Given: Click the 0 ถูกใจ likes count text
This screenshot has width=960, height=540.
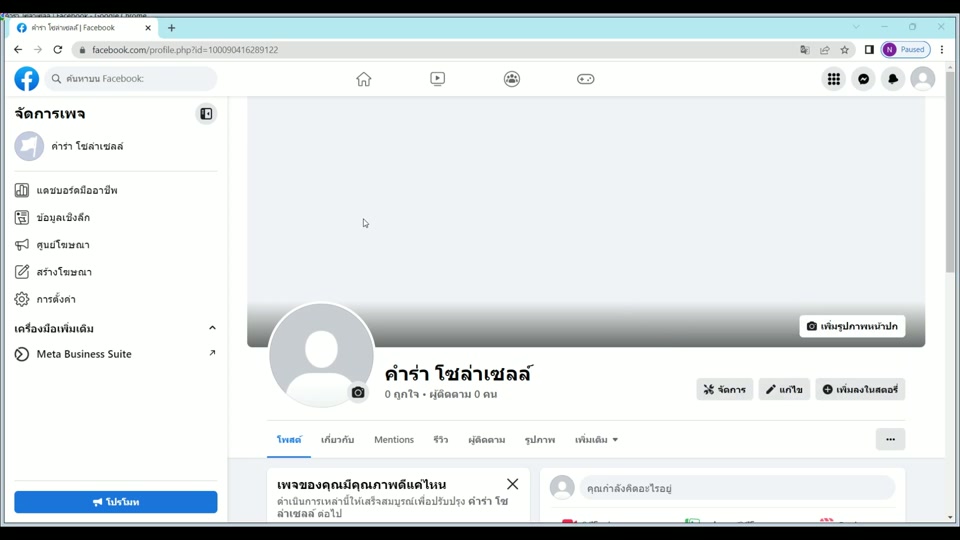Looking at the screenshot, I should (402, 394).
